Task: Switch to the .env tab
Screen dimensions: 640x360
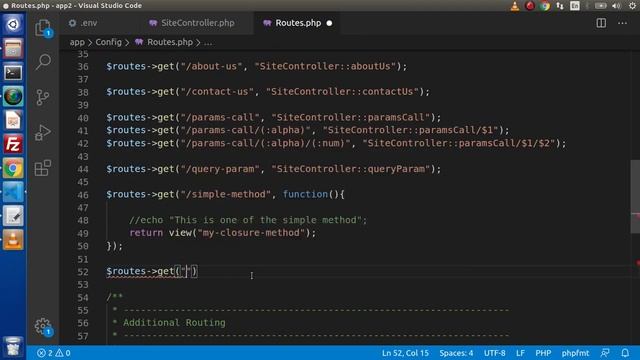Action: point(83,23)
